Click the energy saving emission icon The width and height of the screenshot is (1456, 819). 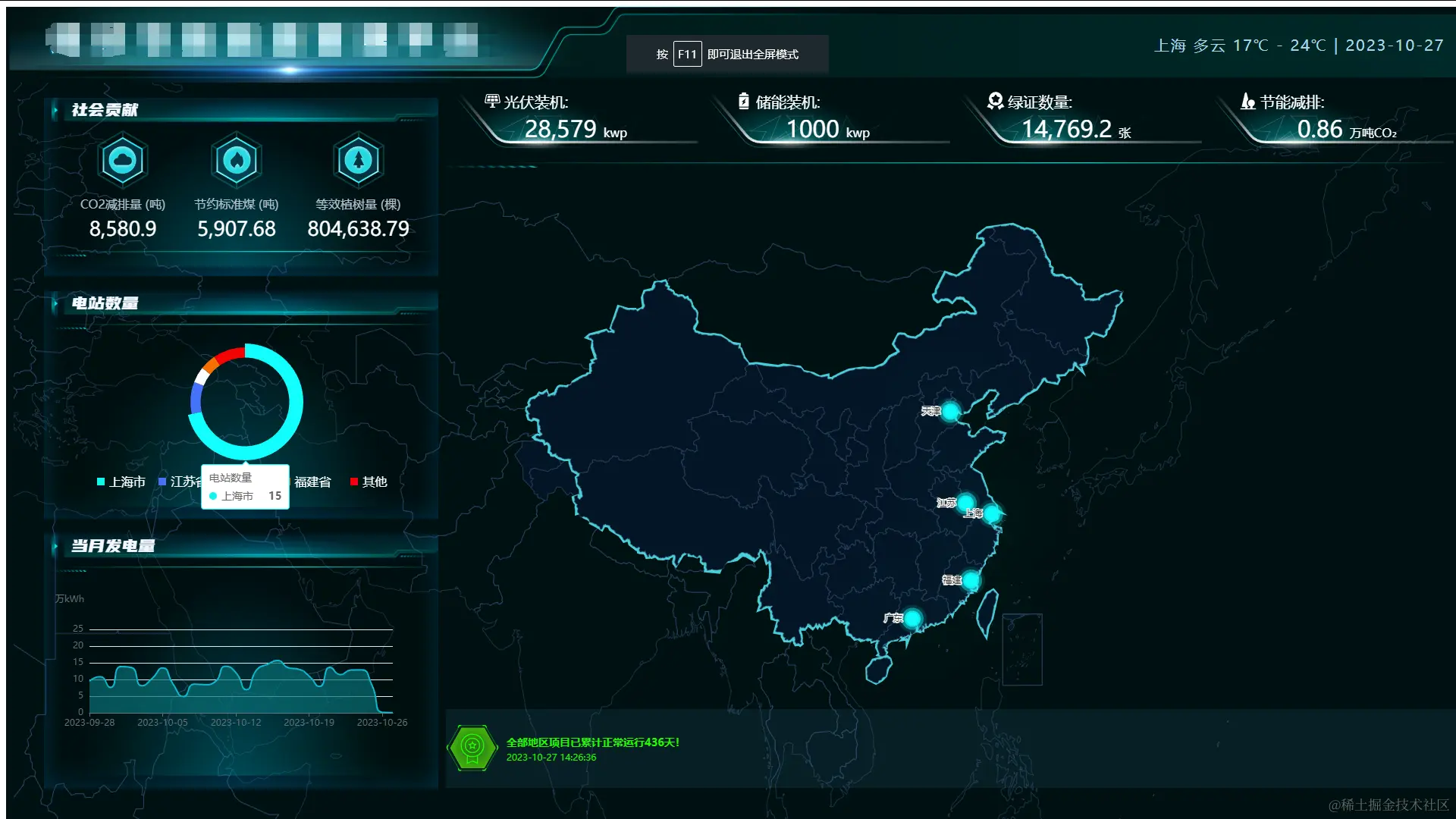[1247, 101]
